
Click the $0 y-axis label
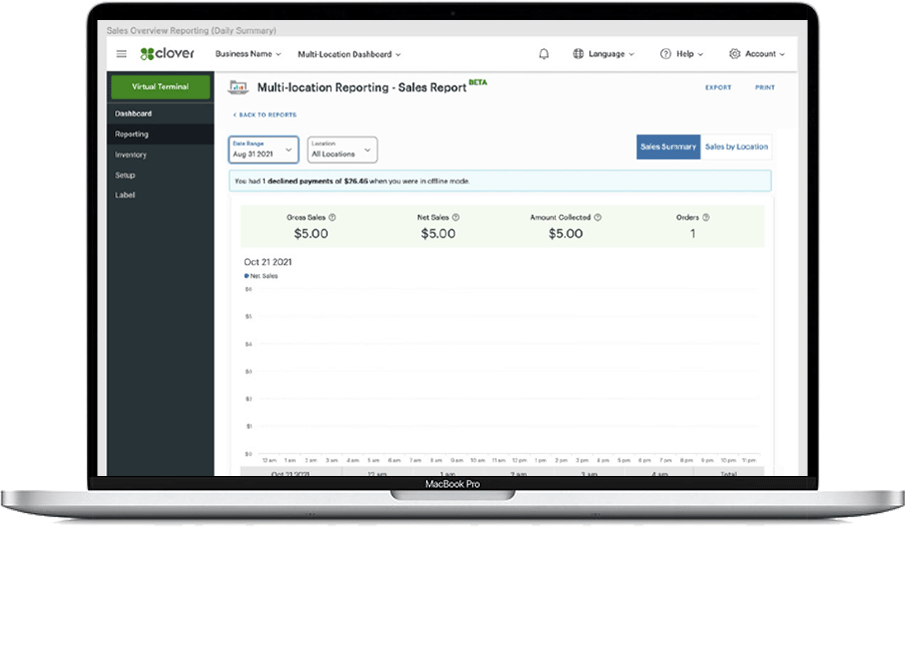(249, 454)
